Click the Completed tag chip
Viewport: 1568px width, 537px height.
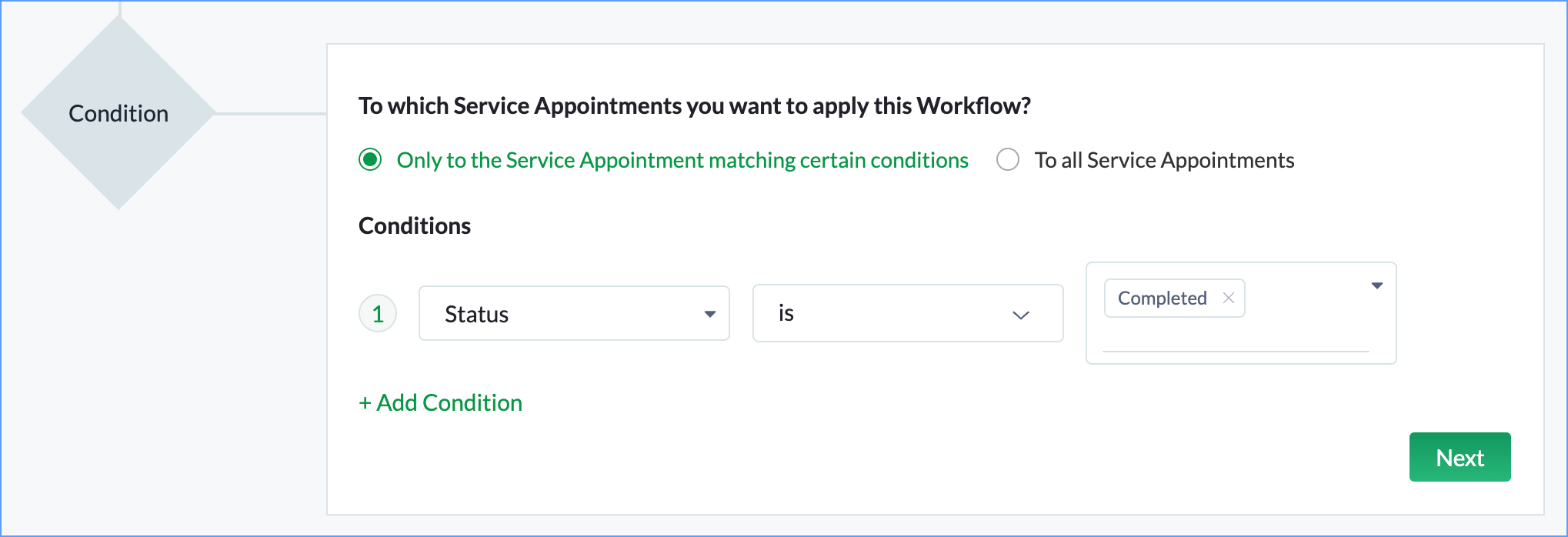click(1162, 298)
